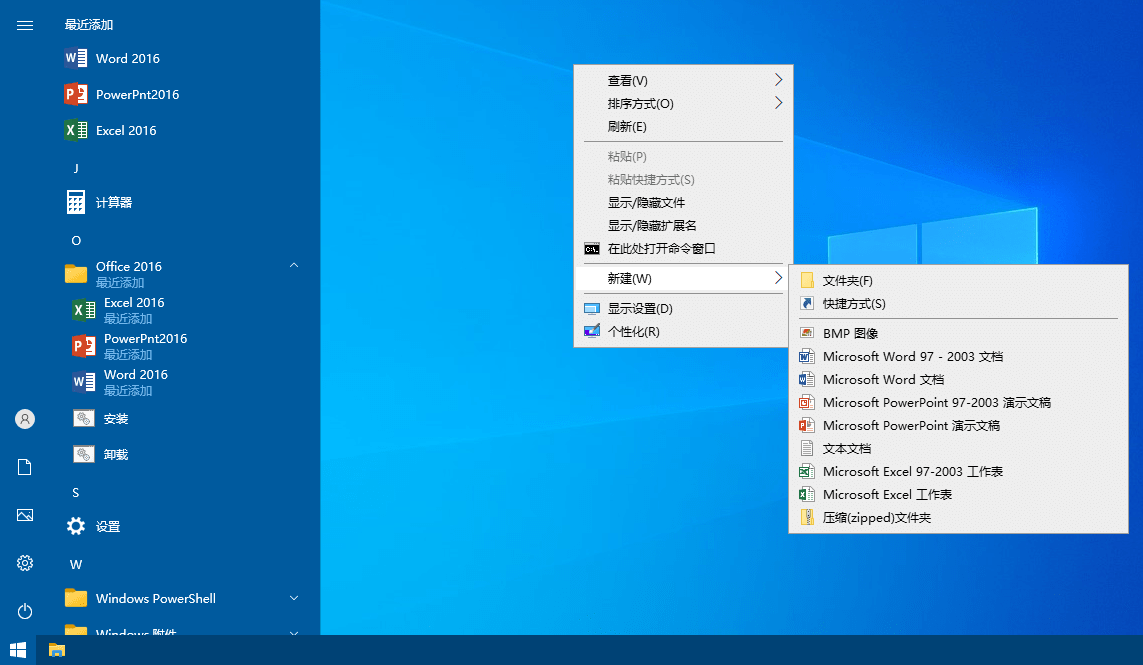The width and height of the screenshot is (1143, 665).
Task: Click the 最近添加 heading
Action: pos(89,25)
